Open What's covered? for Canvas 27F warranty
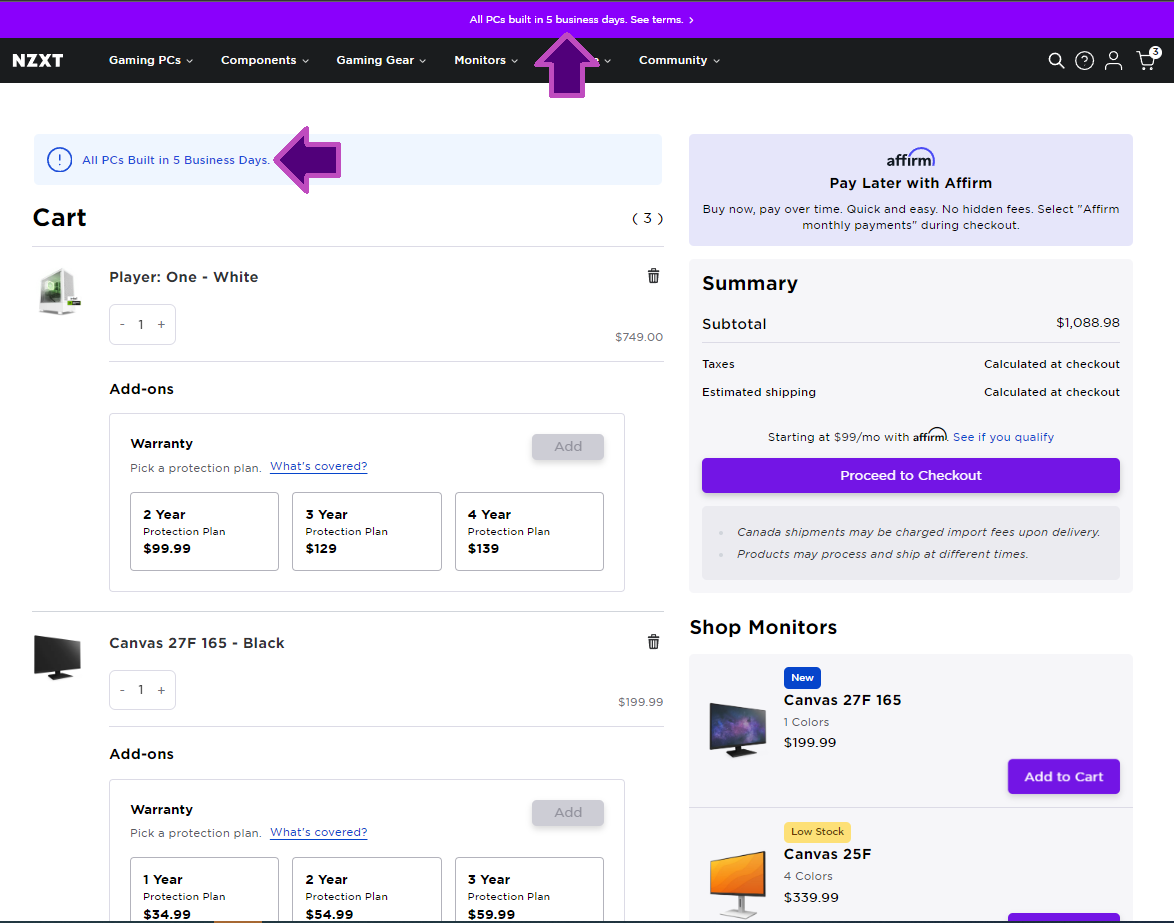Image resolution: width=1174 pixels, height=923 pixels. click(x=318, y=832)
